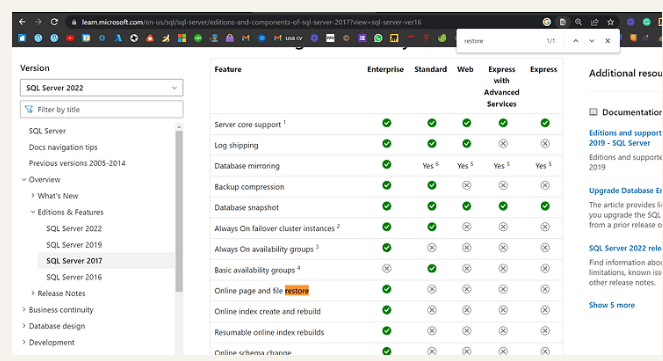Open the 'usa cv' Gmail bookmark
The image size is (663, 361).
point(288,38)
